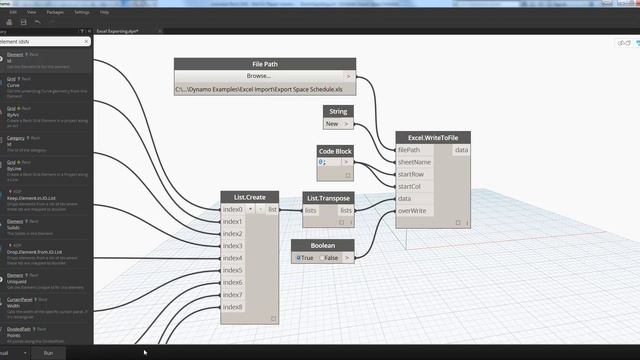
Task: Open the Edit menu
Action: pos(13,12)
